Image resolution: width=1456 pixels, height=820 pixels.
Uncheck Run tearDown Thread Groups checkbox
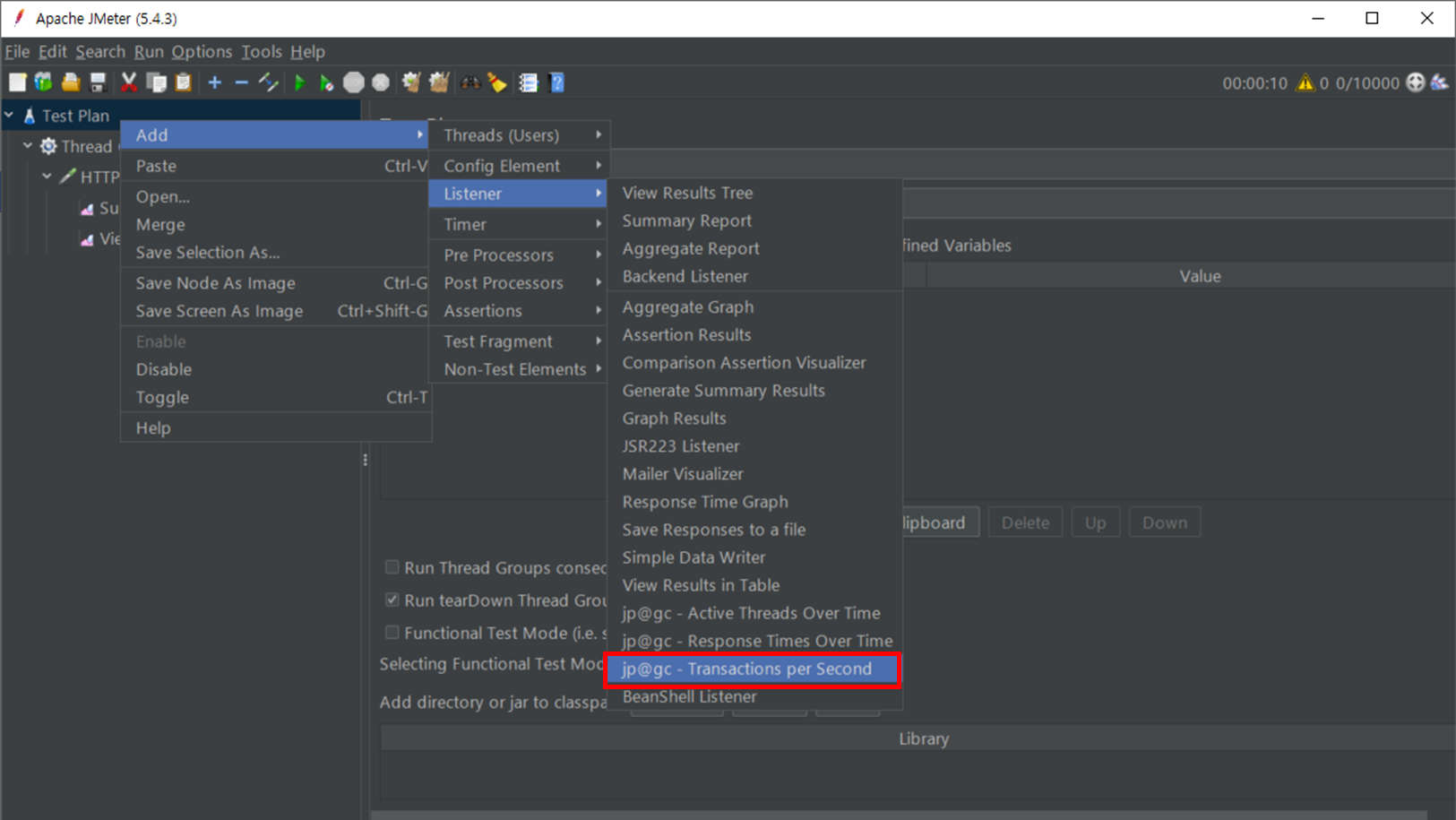pyautogui.click(x=392, y=600)
